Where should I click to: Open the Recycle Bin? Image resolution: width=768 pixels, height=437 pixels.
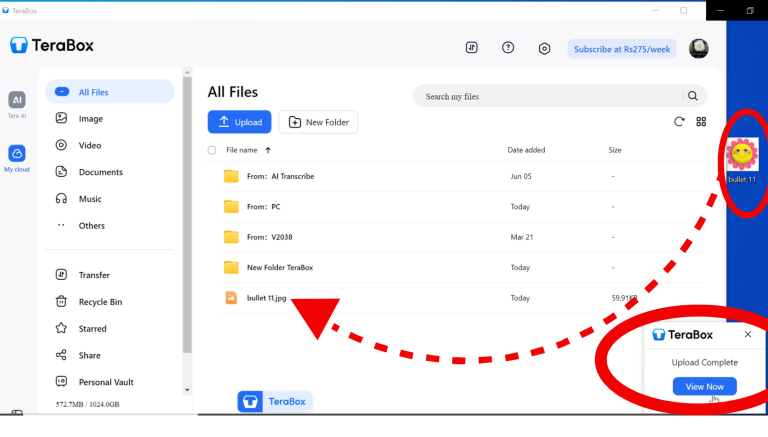coord(100,302)
